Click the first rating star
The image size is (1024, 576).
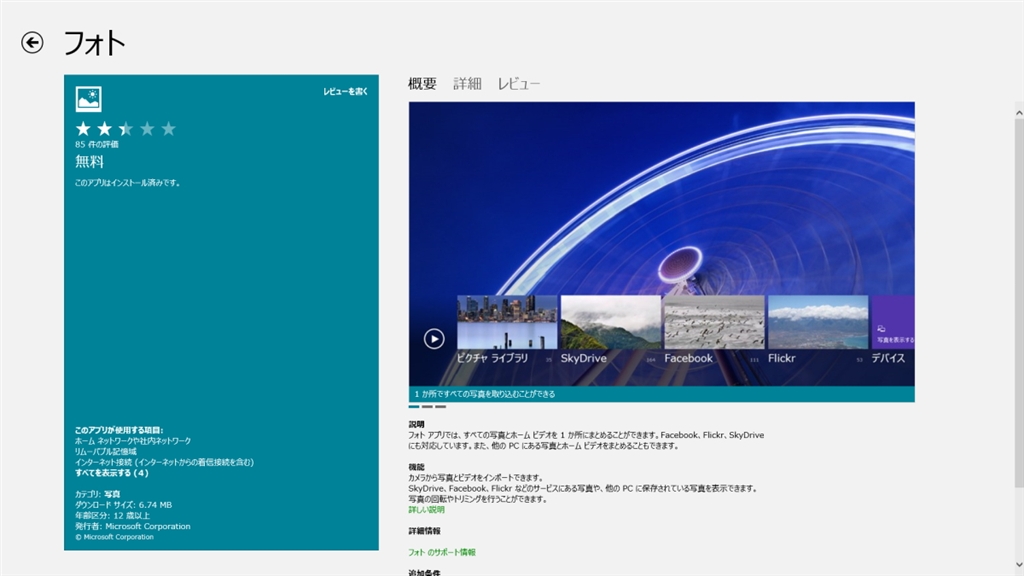pyautogui.click(x=83, y=129)
